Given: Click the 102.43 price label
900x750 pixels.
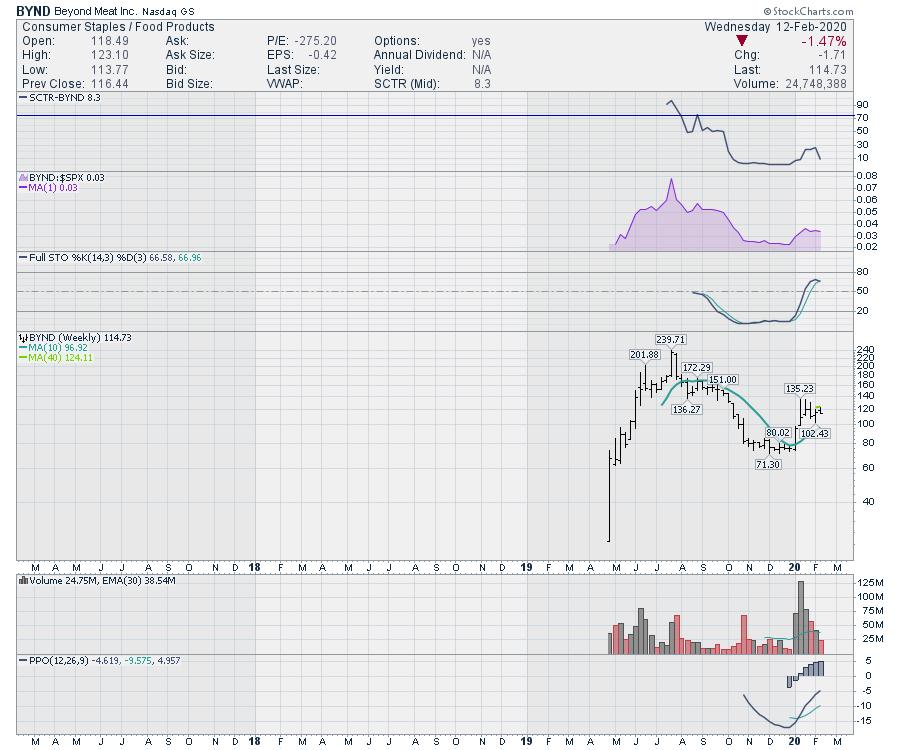Looking at the screenshot, I should click(815, 433).
